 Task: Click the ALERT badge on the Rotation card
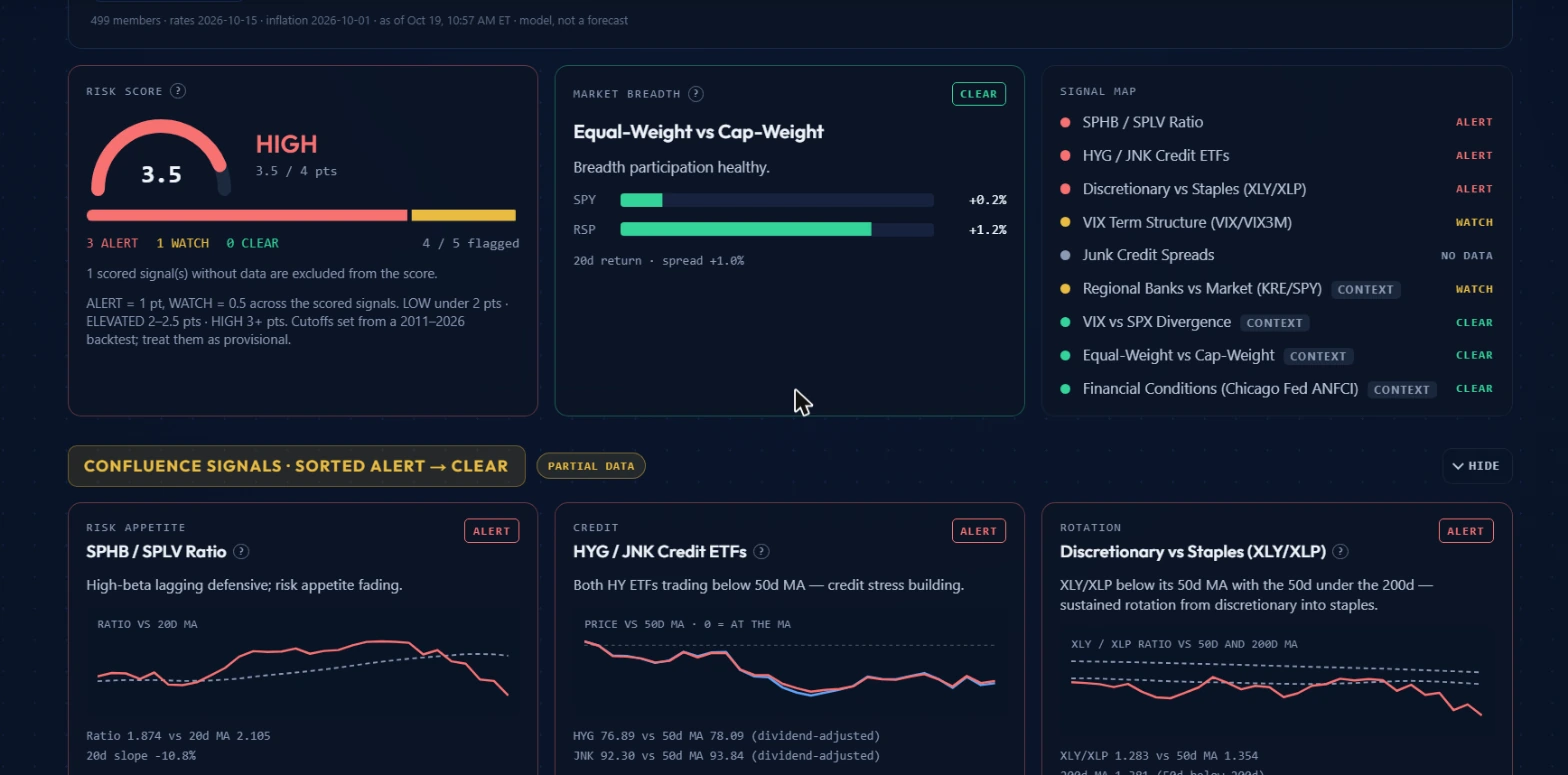(1466, 531)
